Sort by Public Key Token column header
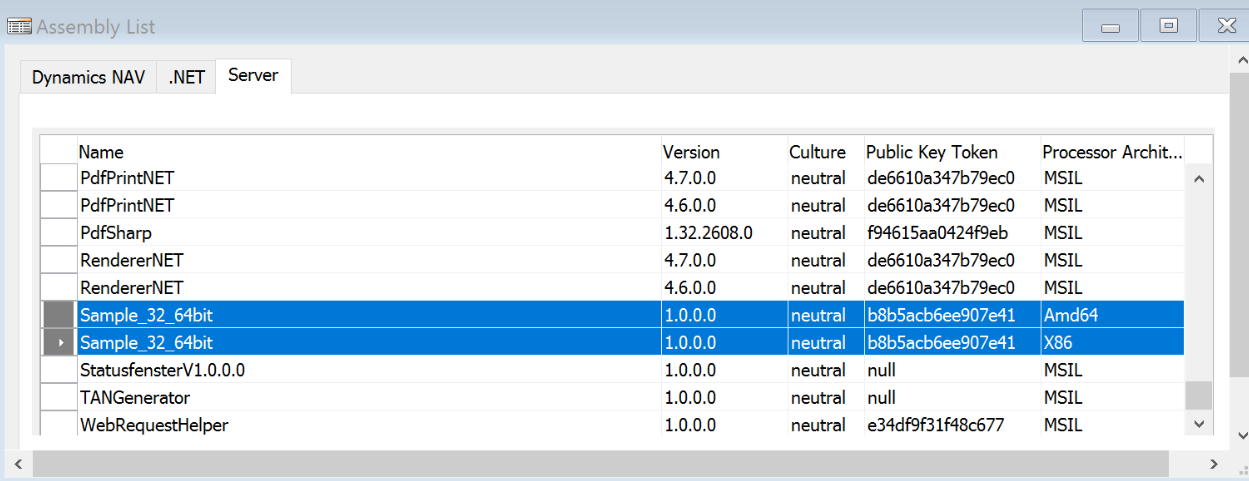Screen dimensions: 1249x481 pos(952,152)
